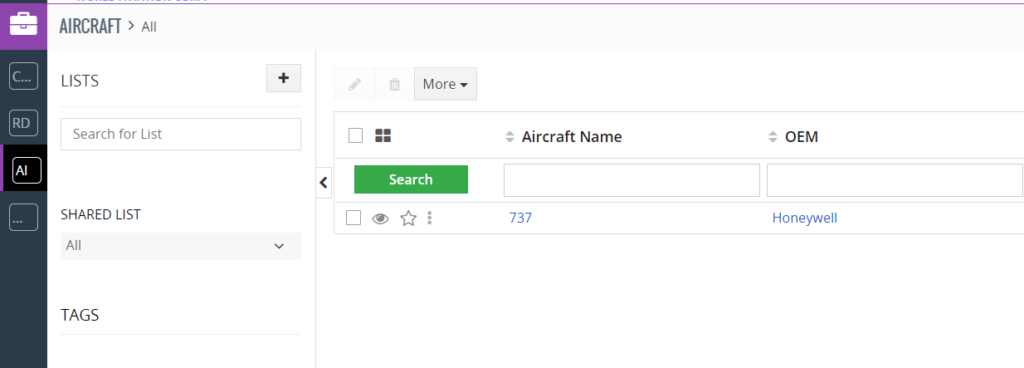Image resolution: width=1024 pixels, height=368 pixels.
Task: Open the More actions dropdown
Action: pyautogui.click(x=445, y=84)
